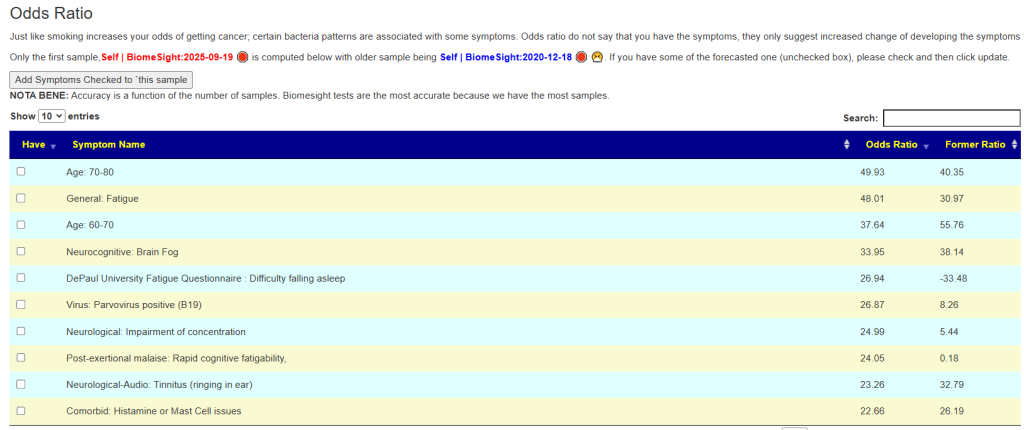Tick the Neurocognitive: Brain Fog checkbox
1024x430 pixels.
[21, 251]
